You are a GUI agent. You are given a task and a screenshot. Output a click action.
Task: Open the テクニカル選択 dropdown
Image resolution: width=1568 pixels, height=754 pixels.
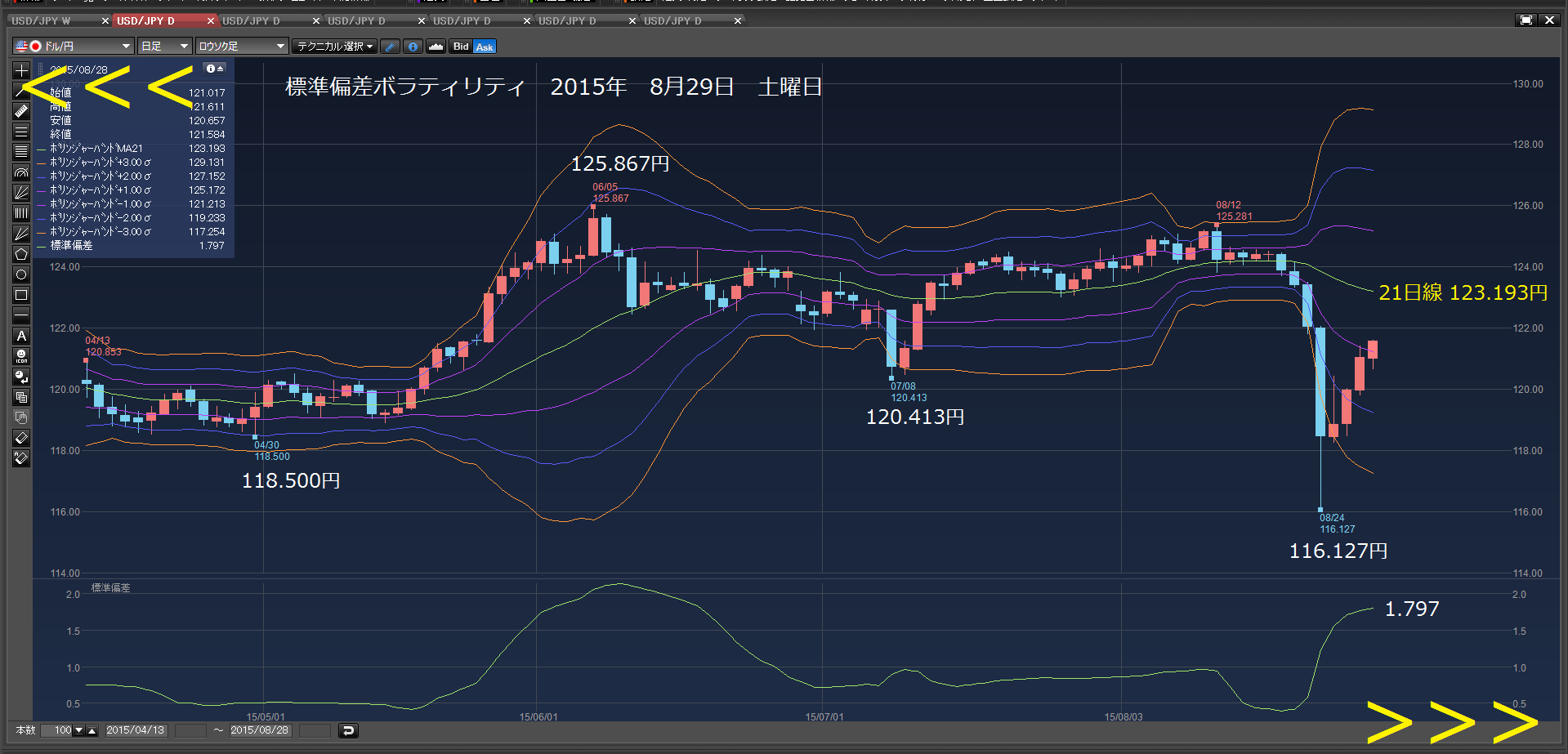pyautogui.click(x=335, y=47)
